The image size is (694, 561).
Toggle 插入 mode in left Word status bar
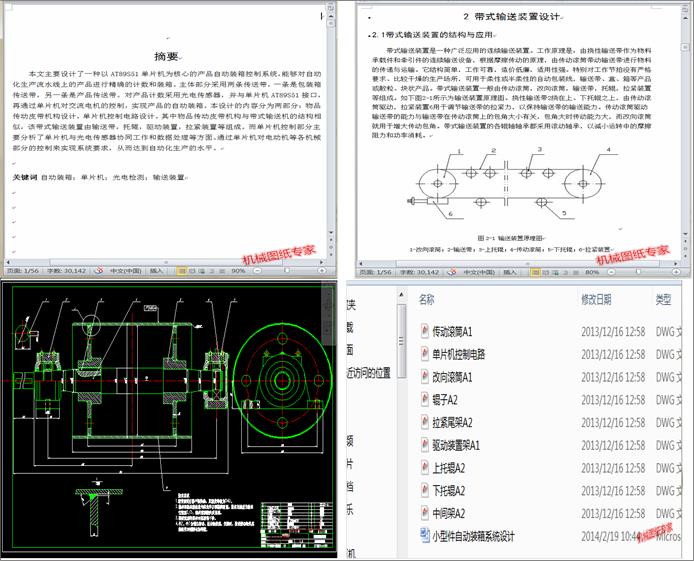156,271
